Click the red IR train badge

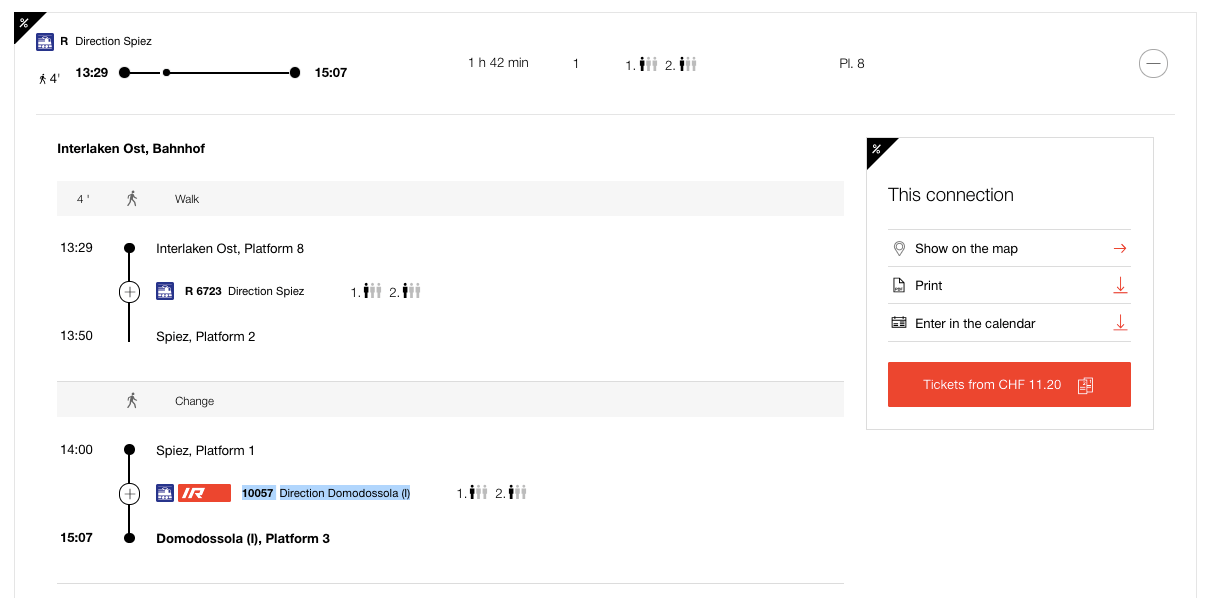pos(204,493)
